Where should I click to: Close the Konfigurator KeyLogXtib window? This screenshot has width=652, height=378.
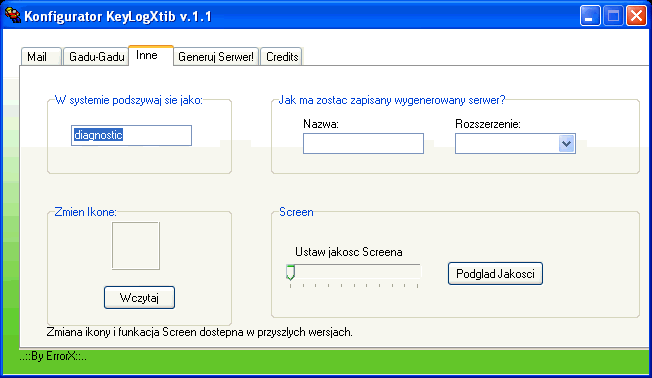[x=636, y=16]
